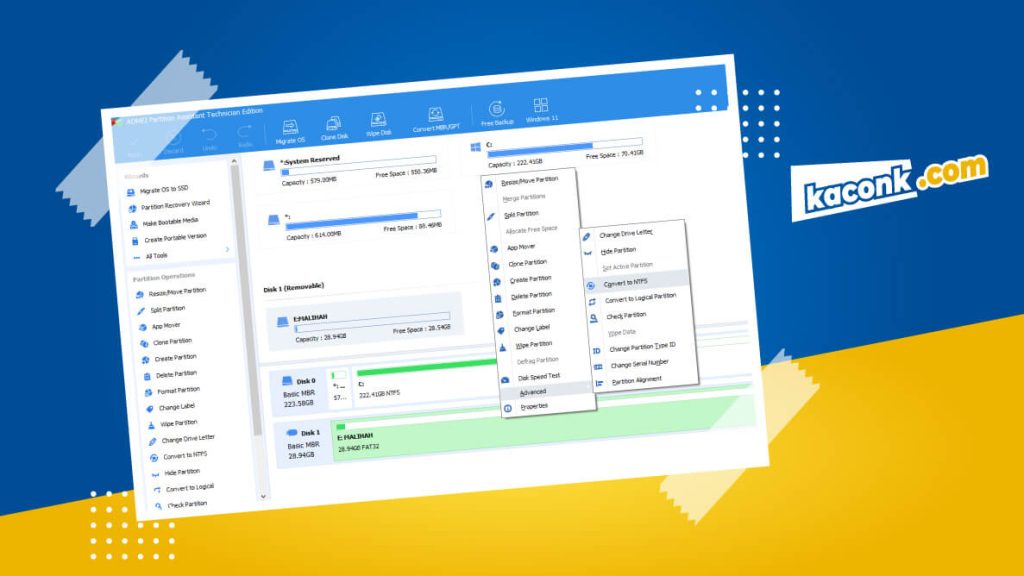Click the Disk 1 Basic MBR block

(303, 443)
